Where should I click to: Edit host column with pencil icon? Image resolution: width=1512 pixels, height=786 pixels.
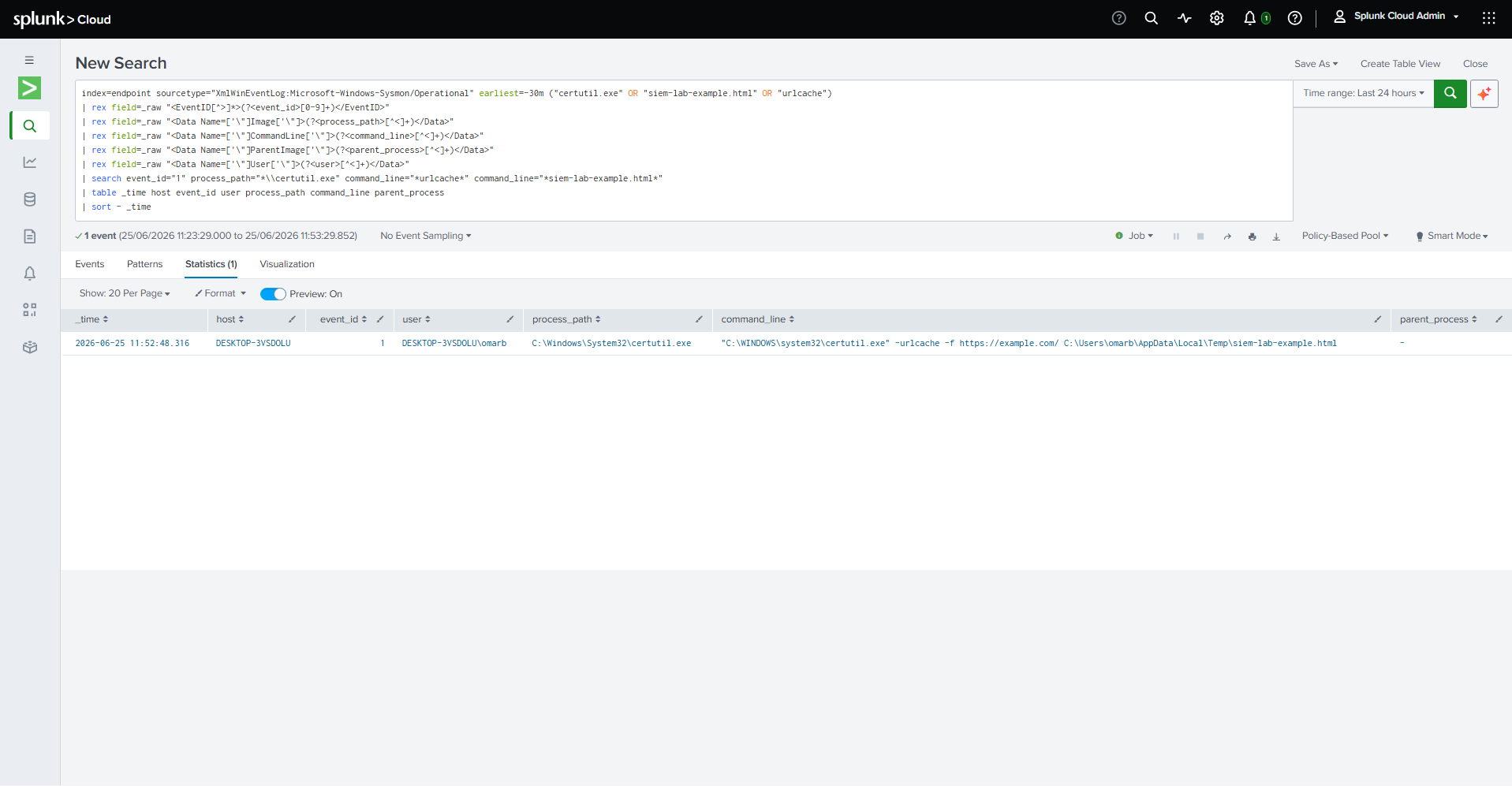(x=292, y=319)
